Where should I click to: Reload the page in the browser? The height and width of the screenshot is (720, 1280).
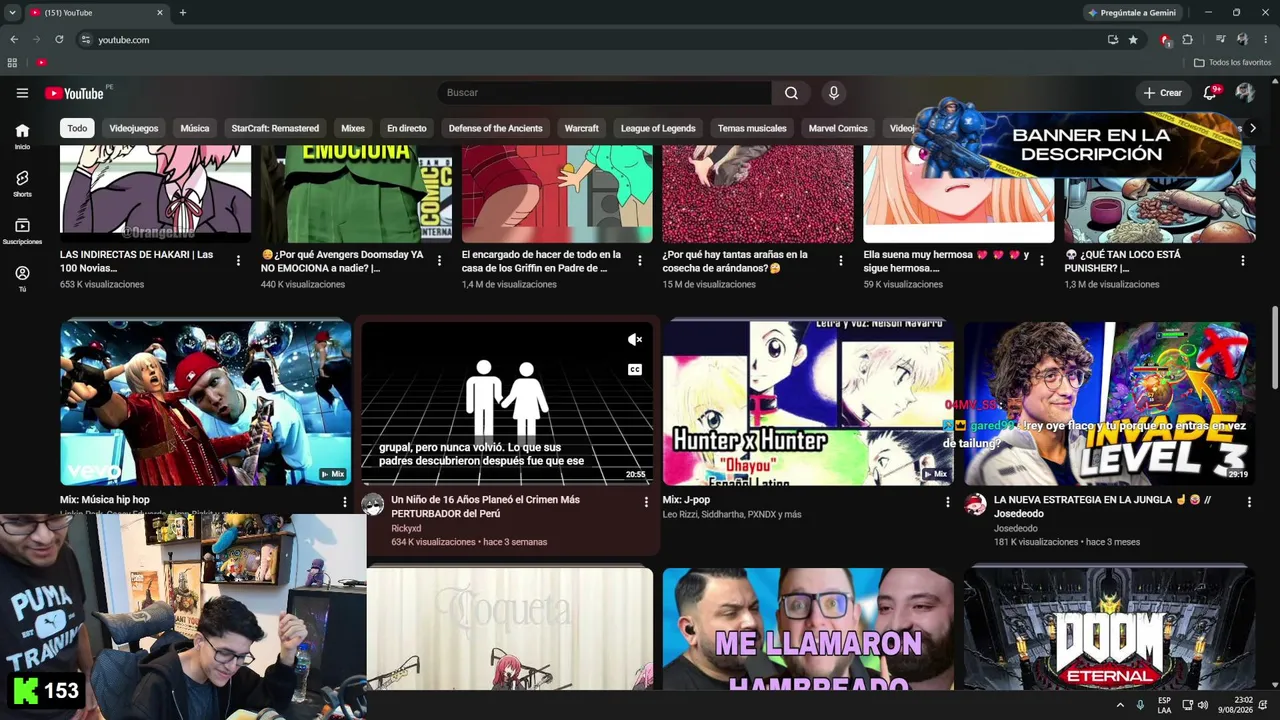point(59,40)
